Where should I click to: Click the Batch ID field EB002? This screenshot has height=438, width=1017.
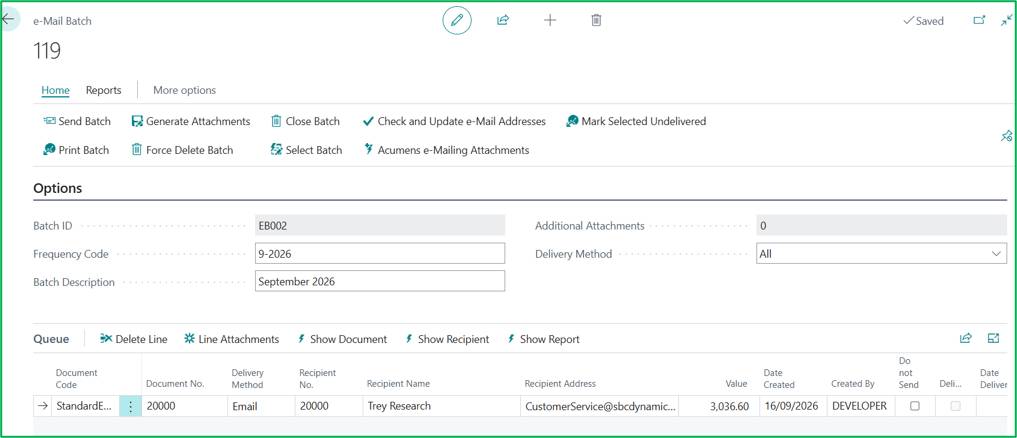[x=380, y=226]
